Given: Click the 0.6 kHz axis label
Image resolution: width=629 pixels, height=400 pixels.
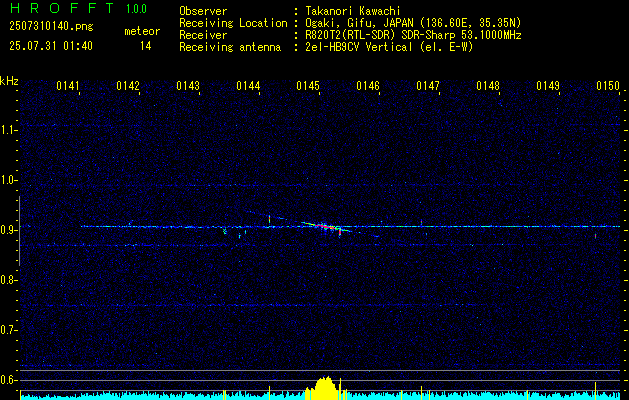Looking at the screenshot, I should click(x=7, y=380).
